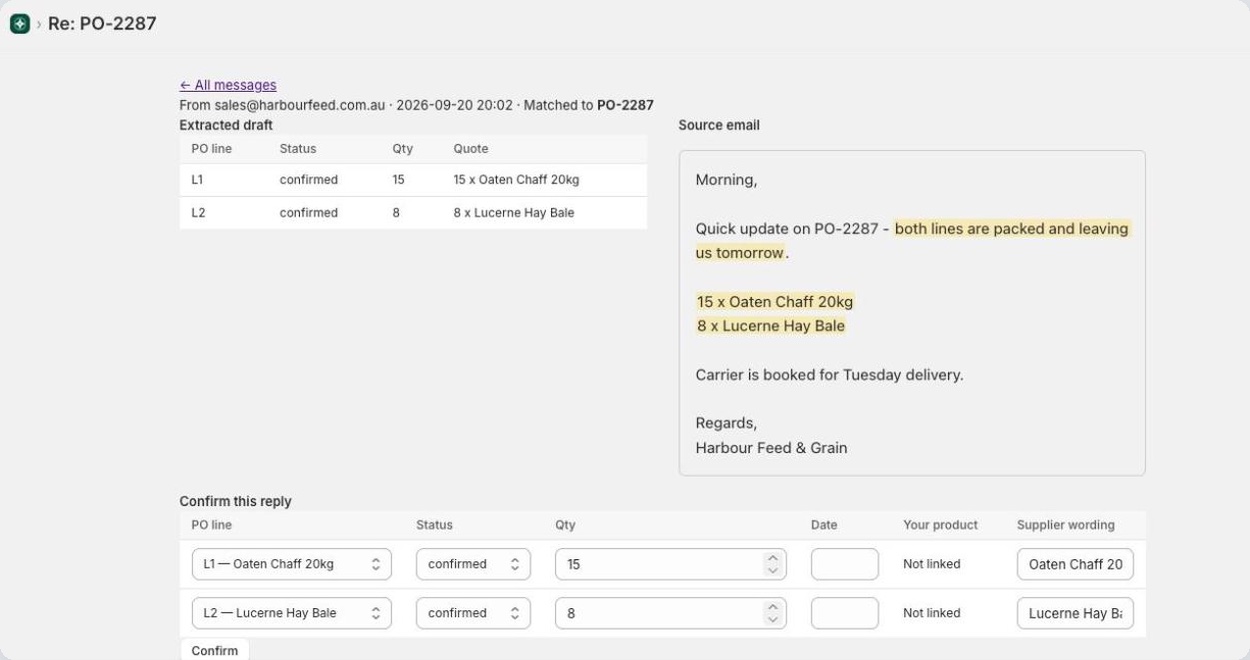Increase quantity stepper on the 15 field
This screenshot has height=660, width=1250.
point(771,558)
